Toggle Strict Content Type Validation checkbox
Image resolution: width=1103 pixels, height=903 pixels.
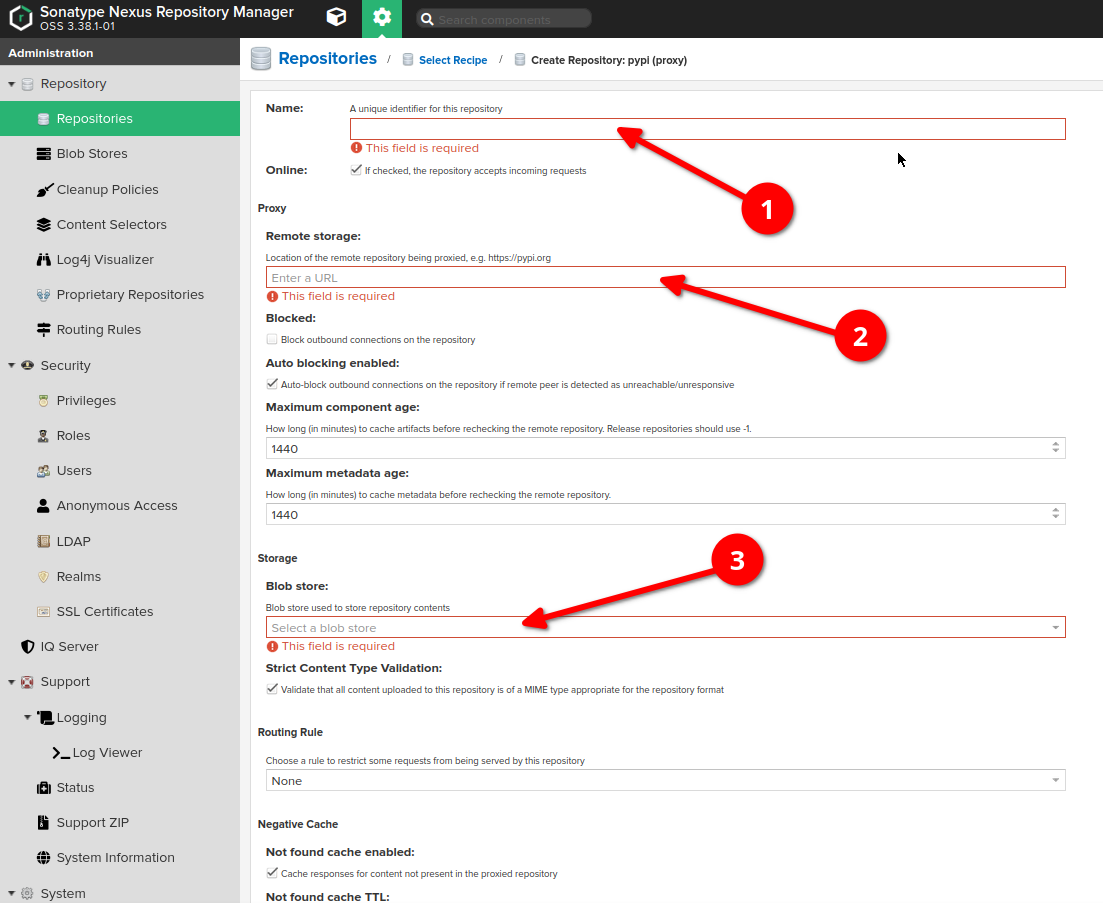point(272,689)
